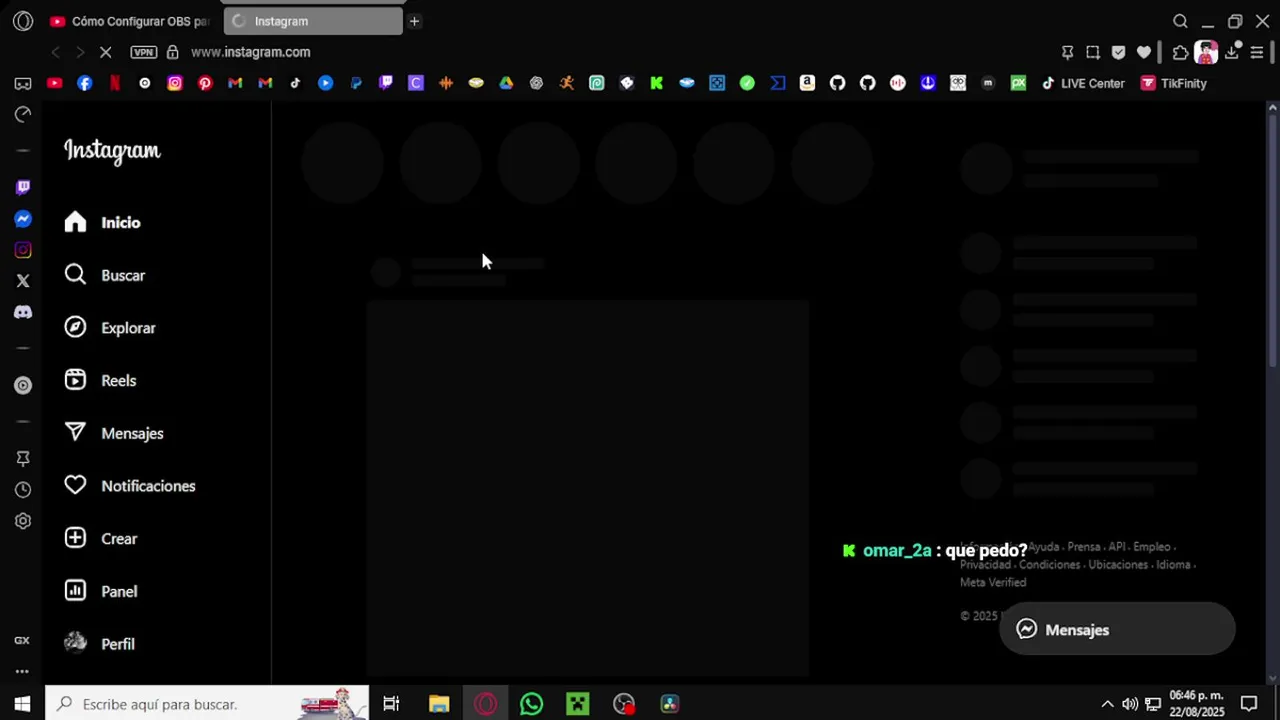This screenshot has width=1280, height=720.
Task: Open tab search magnifier
Action: pos(1180,21)
